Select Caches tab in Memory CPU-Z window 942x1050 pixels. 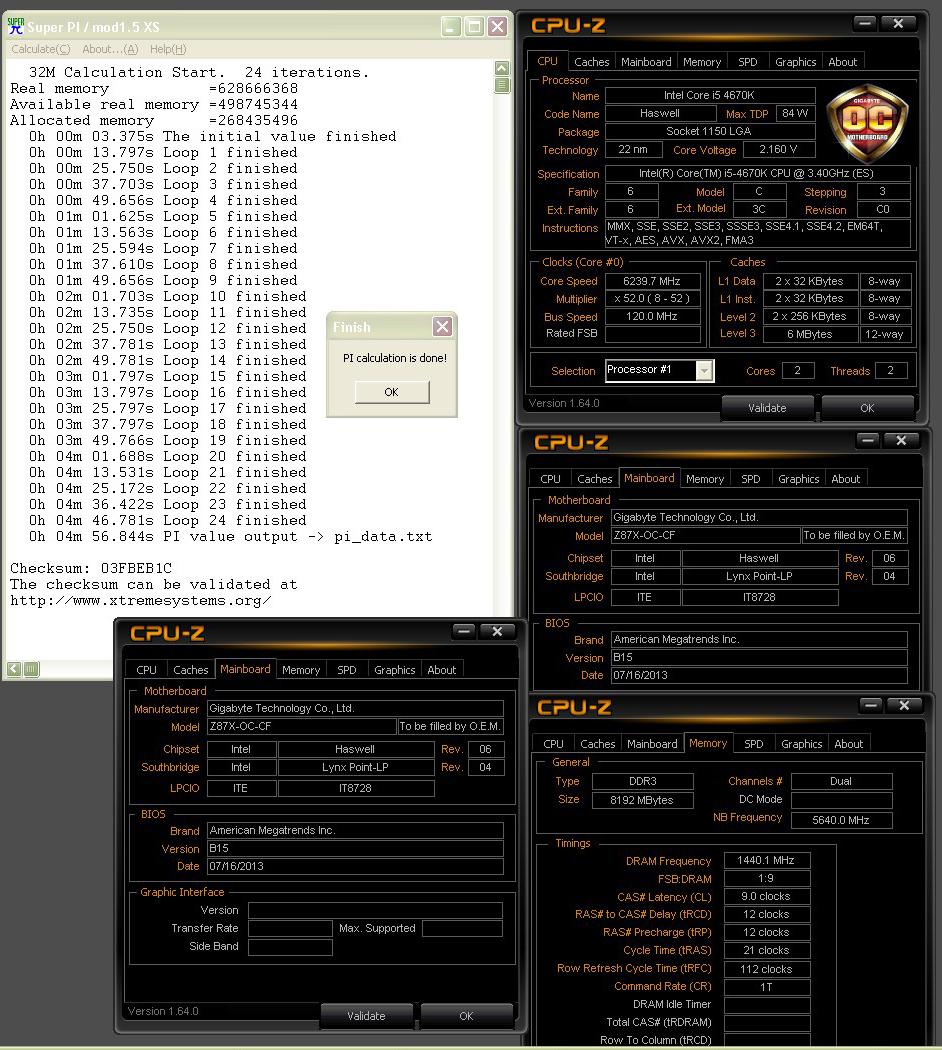tap(598, 744)
